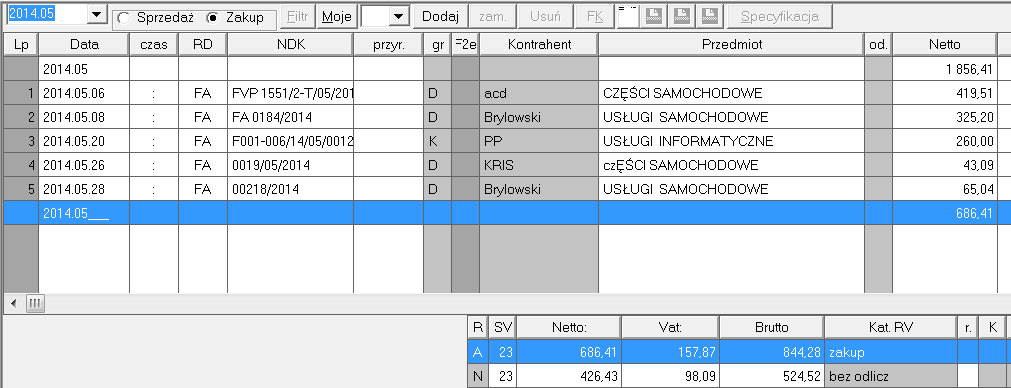Select the Zakup radio option
The image size is (1011, 388).
235,18
